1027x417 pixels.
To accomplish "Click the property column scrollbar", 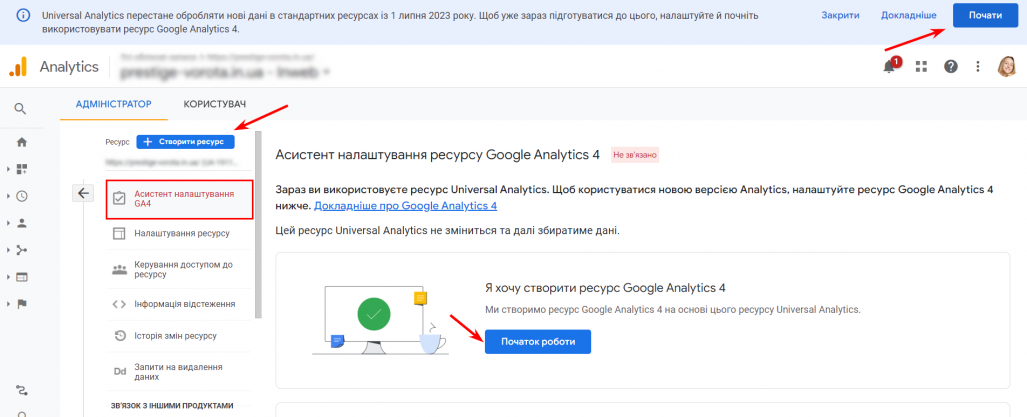I will 258,225.
